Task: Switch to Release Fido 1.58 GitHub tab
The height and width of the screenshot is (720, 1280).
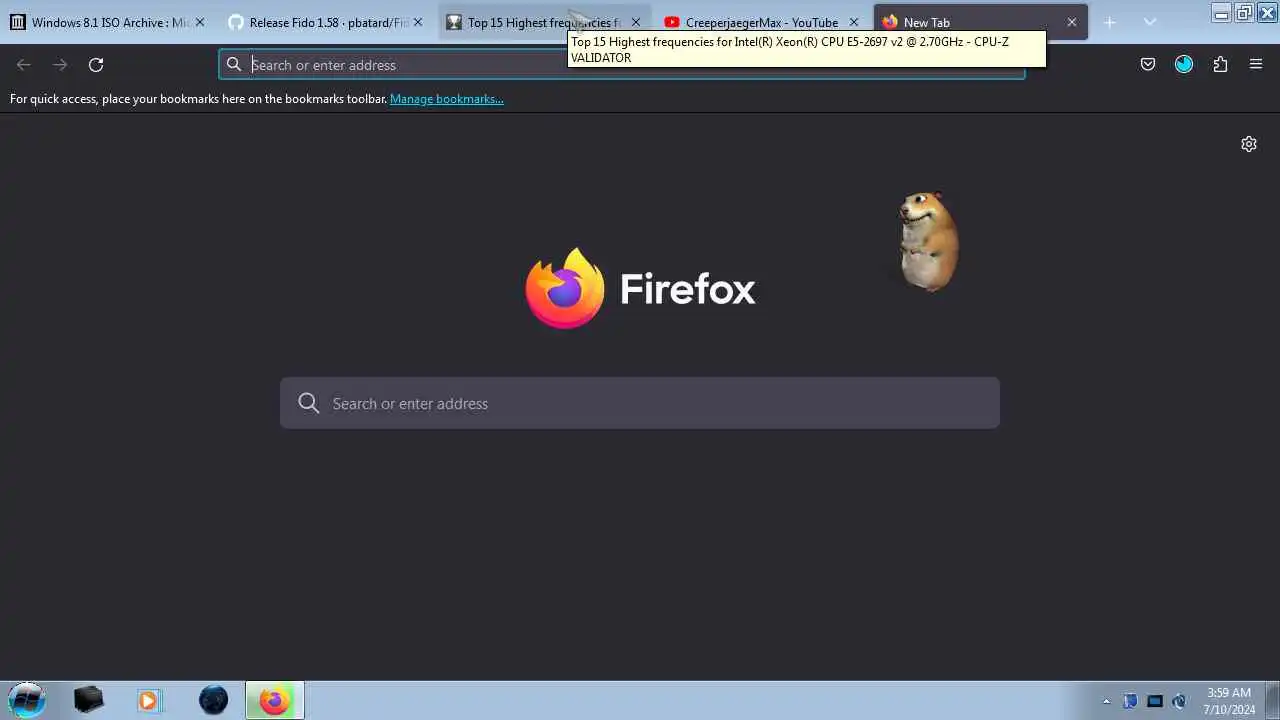Action: pyautogui.click(x=327, y=22)
